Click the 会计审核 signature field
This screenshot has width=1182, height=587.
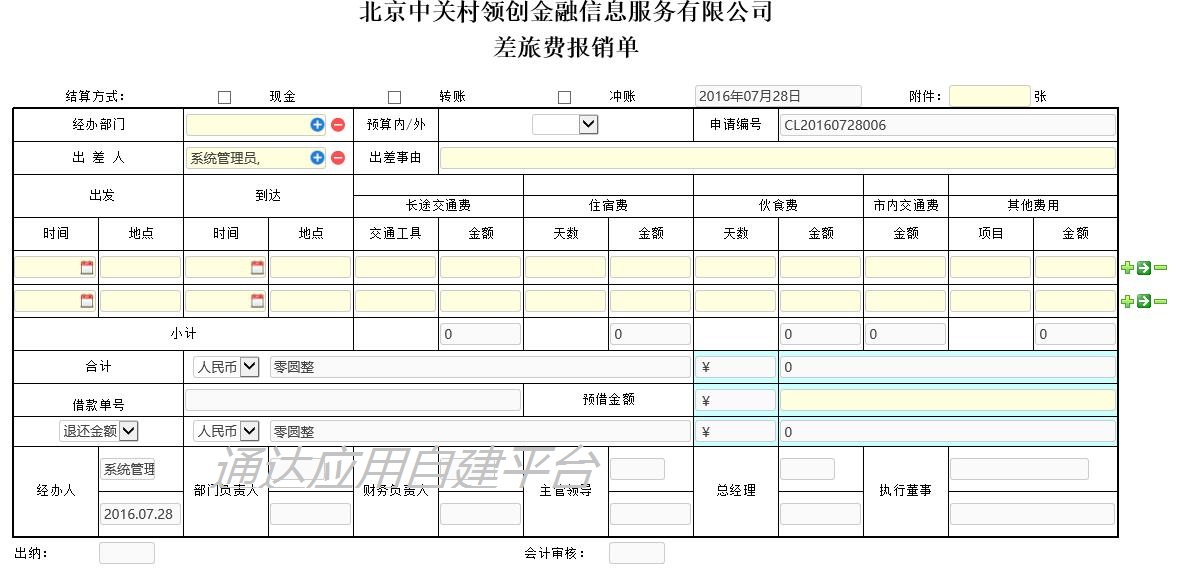[637, 553]
